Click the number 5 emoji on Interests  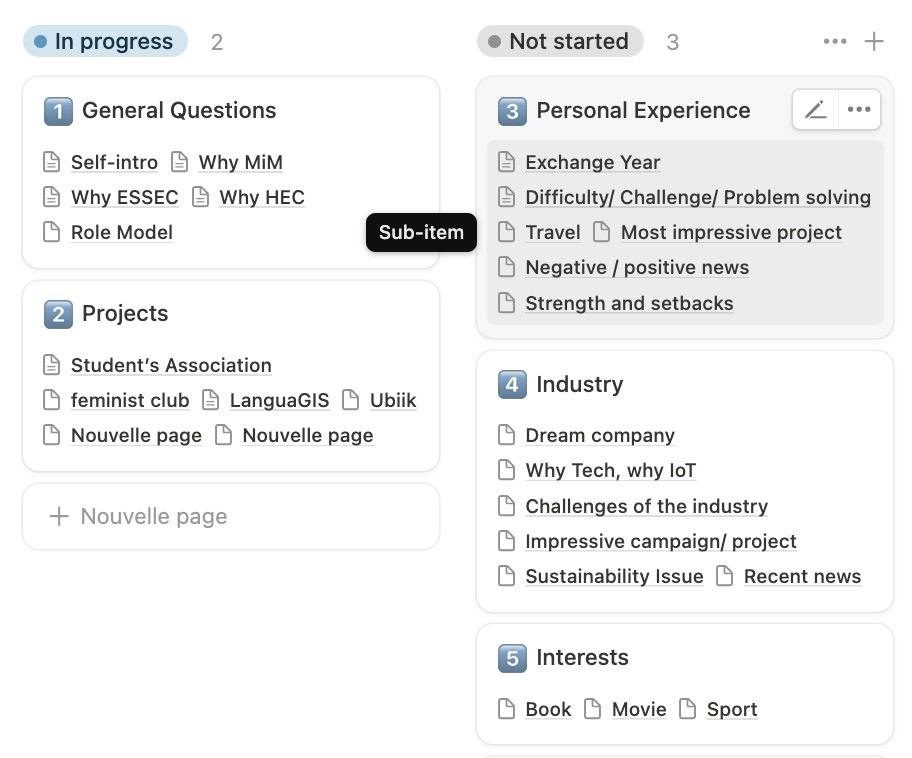click(x=512, y=658)
